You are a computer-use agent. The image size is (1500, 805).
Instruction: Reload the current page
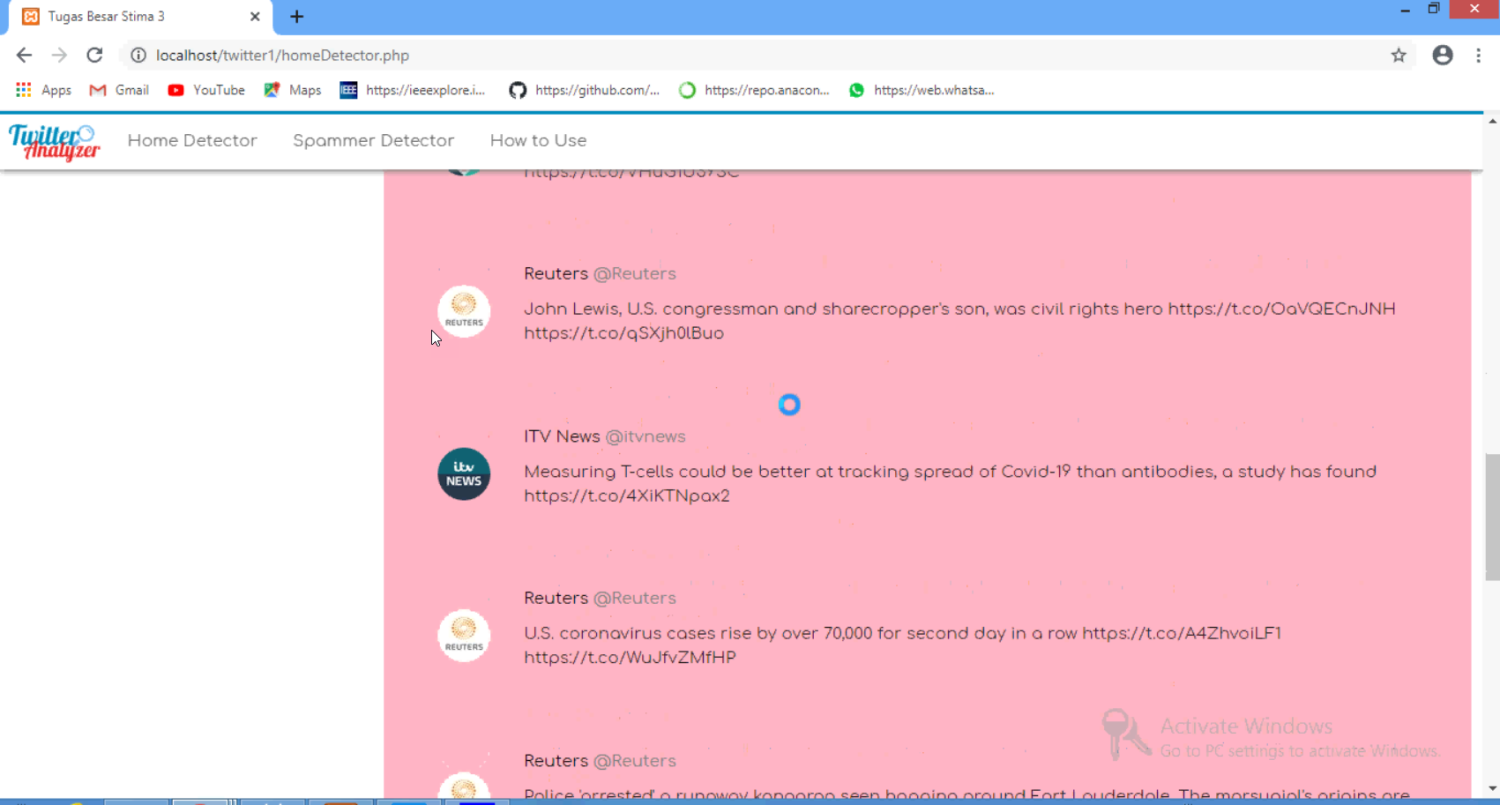tap(94, 56)
